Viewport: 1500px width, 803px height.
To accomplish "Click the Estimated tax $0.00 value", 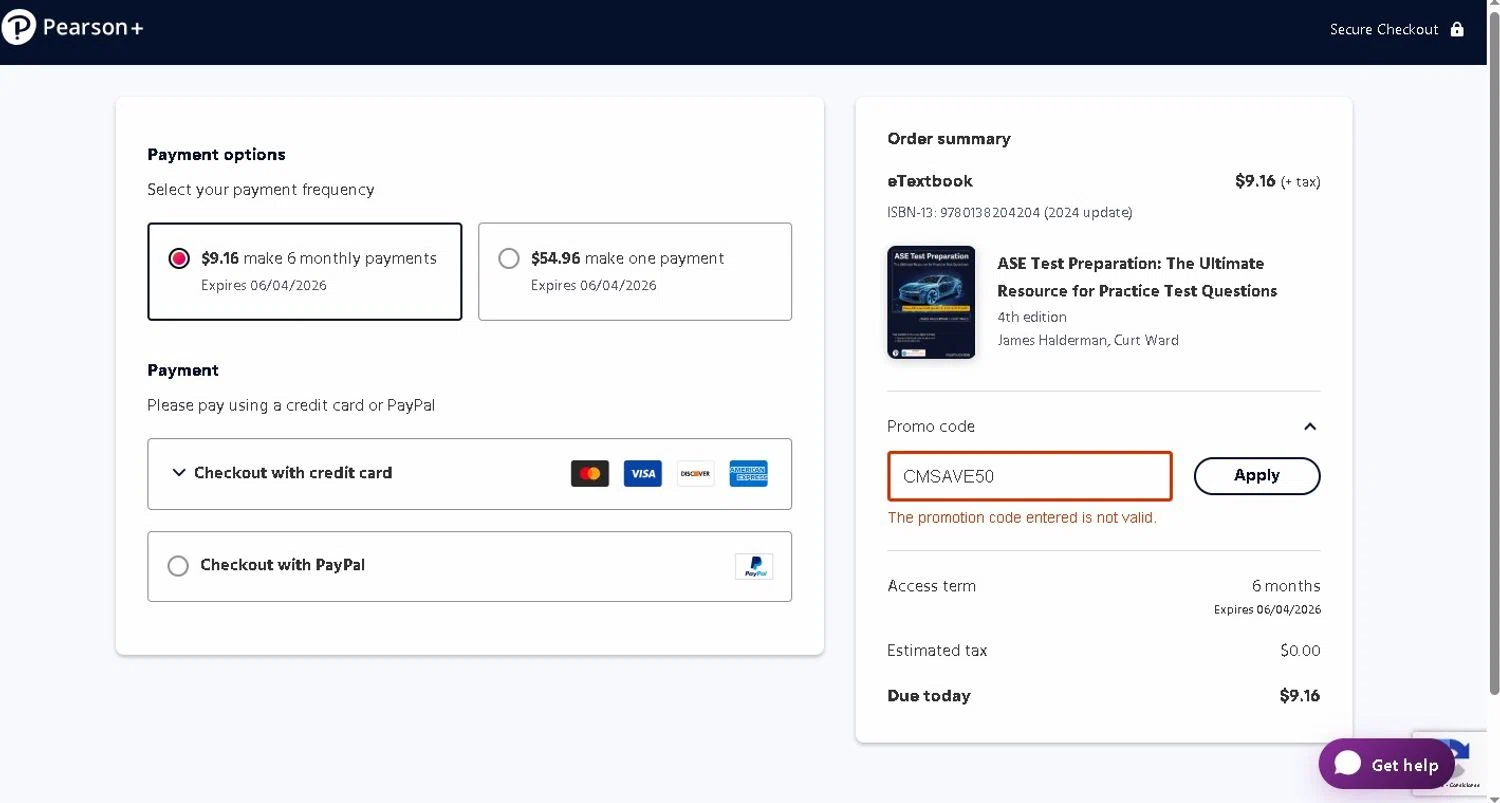I will pyautogui.click(x=1300, y=651).
